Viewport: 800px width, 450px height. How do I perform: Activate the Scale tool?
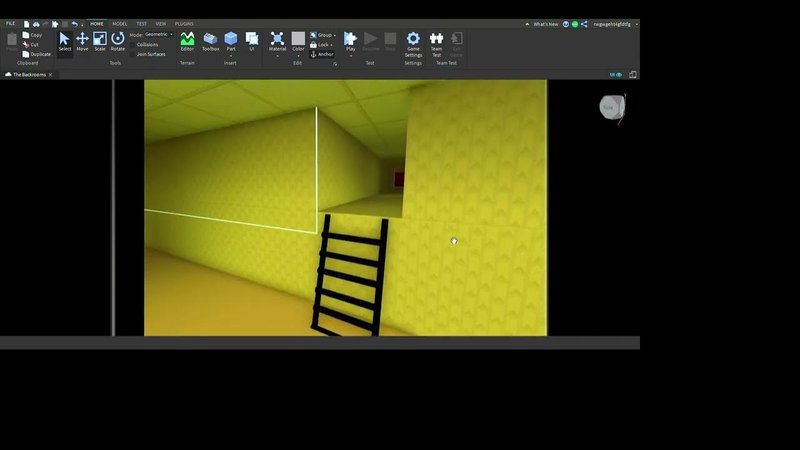coord(100,42)
